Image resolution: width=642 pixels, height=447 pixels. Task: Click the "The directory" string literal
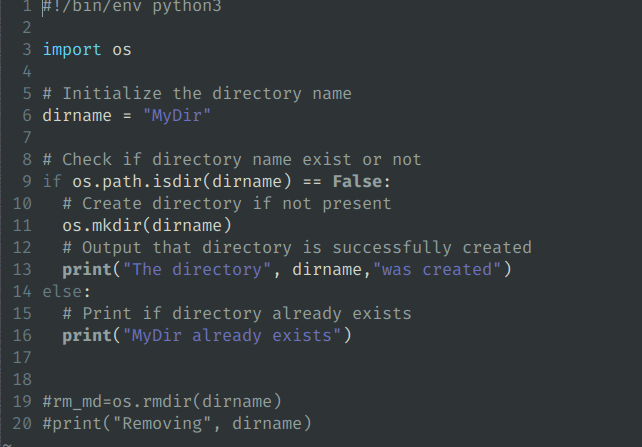point(206,269)
